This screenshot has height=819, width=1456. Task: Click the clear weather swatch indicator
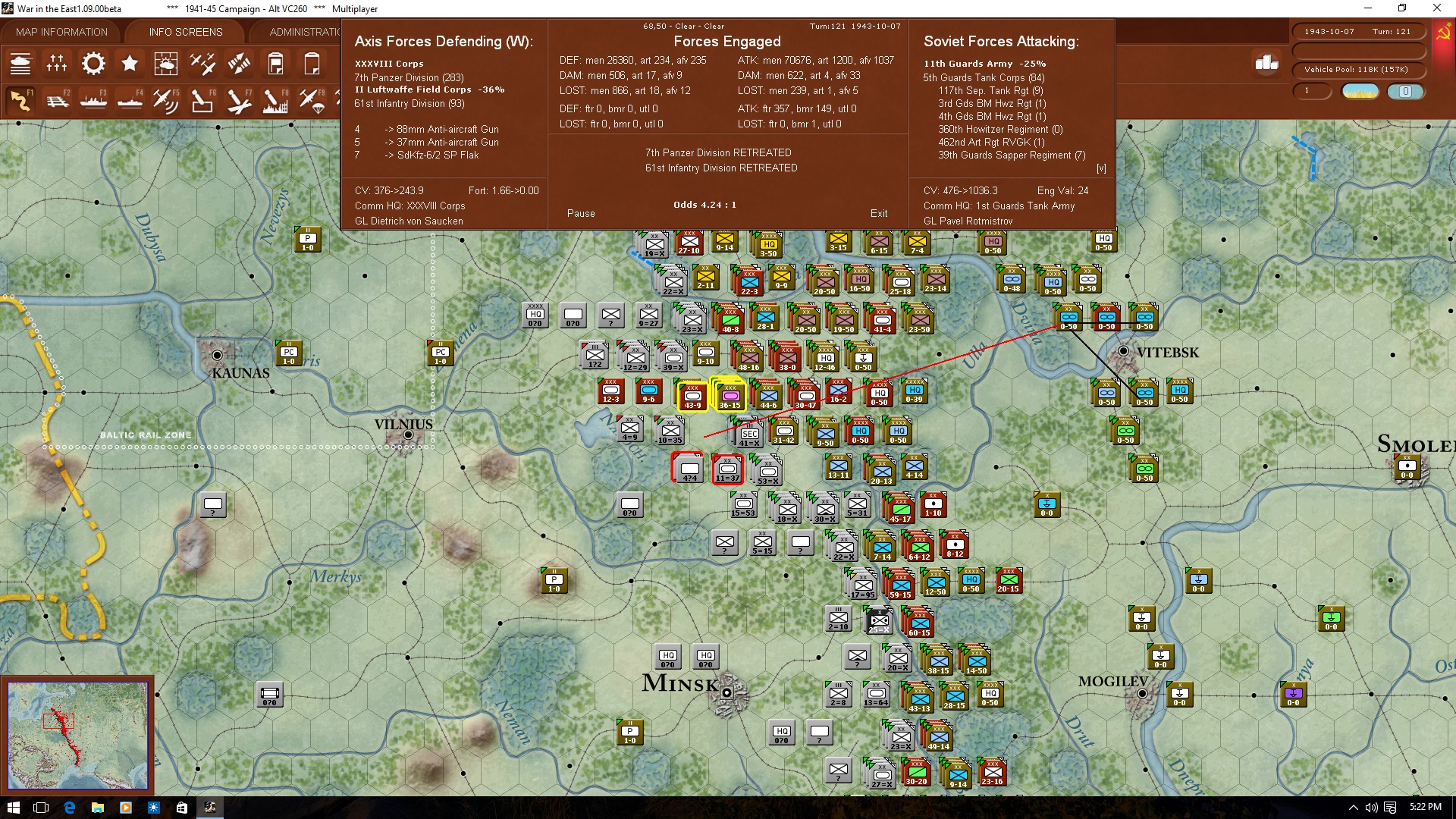1360,91
